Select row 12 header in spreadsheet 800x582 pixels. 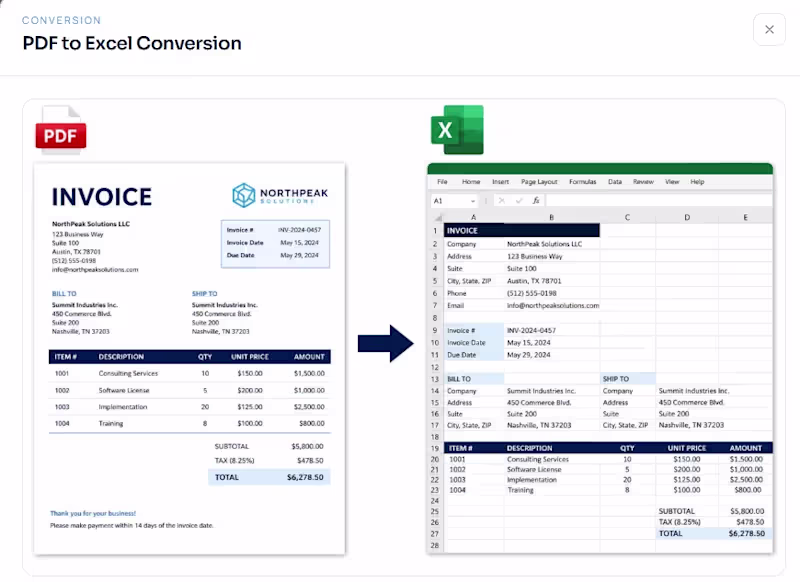click(x=435, y=367)
